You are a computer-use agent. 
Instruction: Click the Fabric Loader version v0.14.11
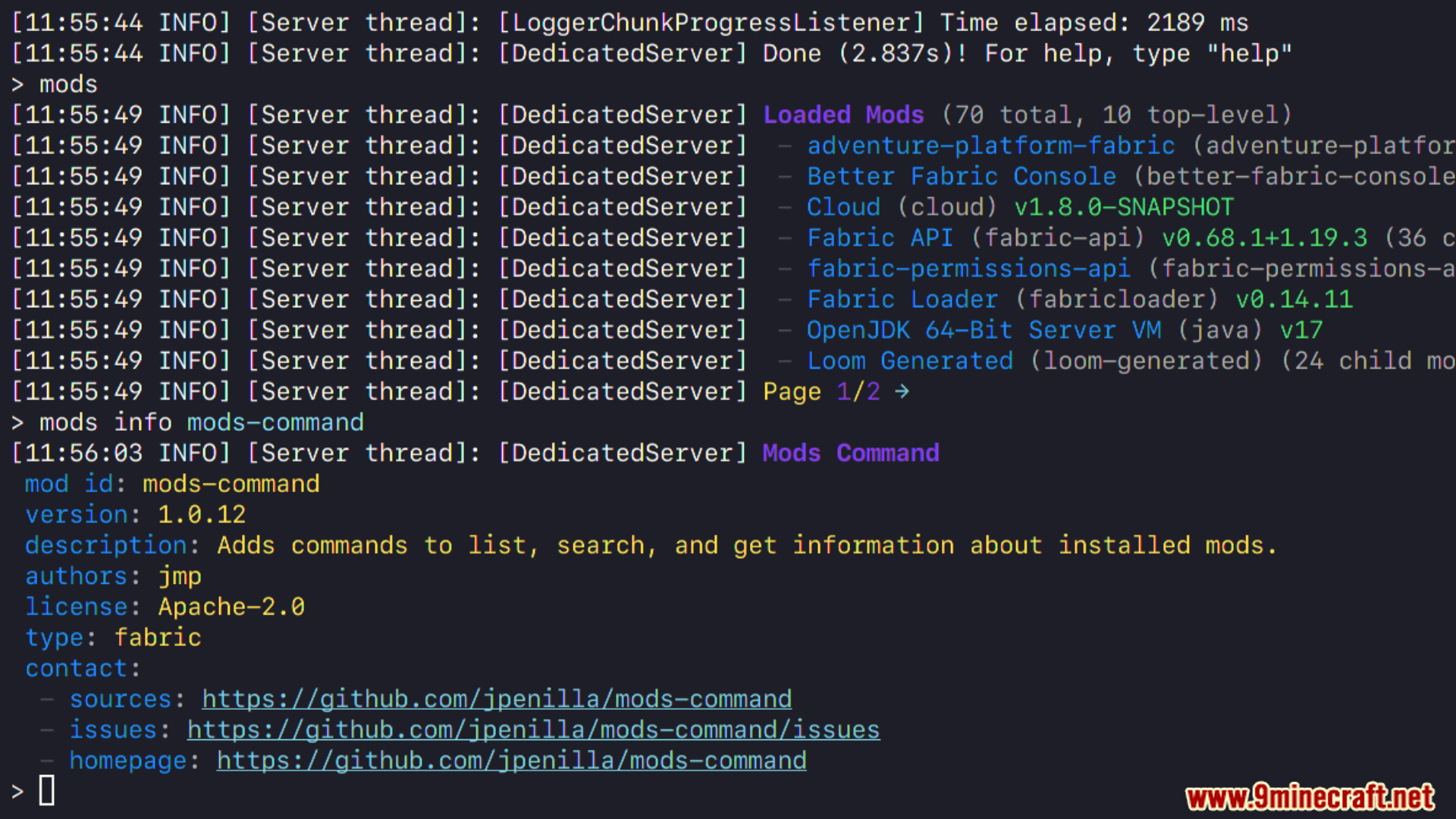pyautogui.click(x=1294, y=300)
